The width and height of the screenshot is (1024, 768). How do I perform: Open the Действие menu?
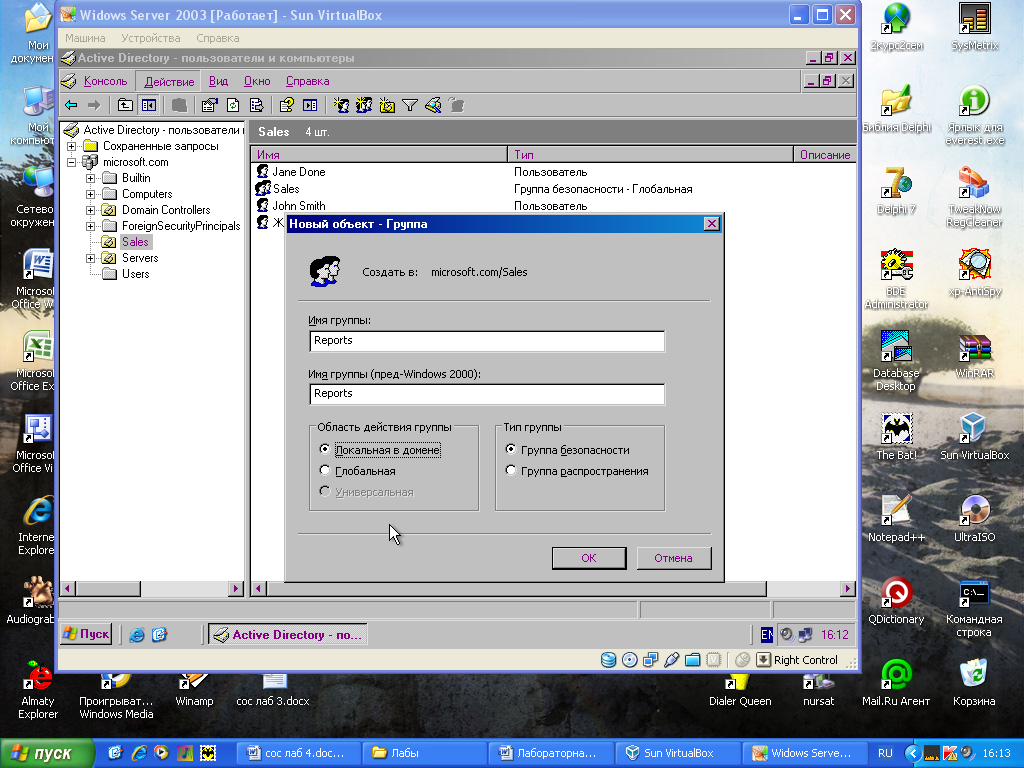click(x=169, y=82)
